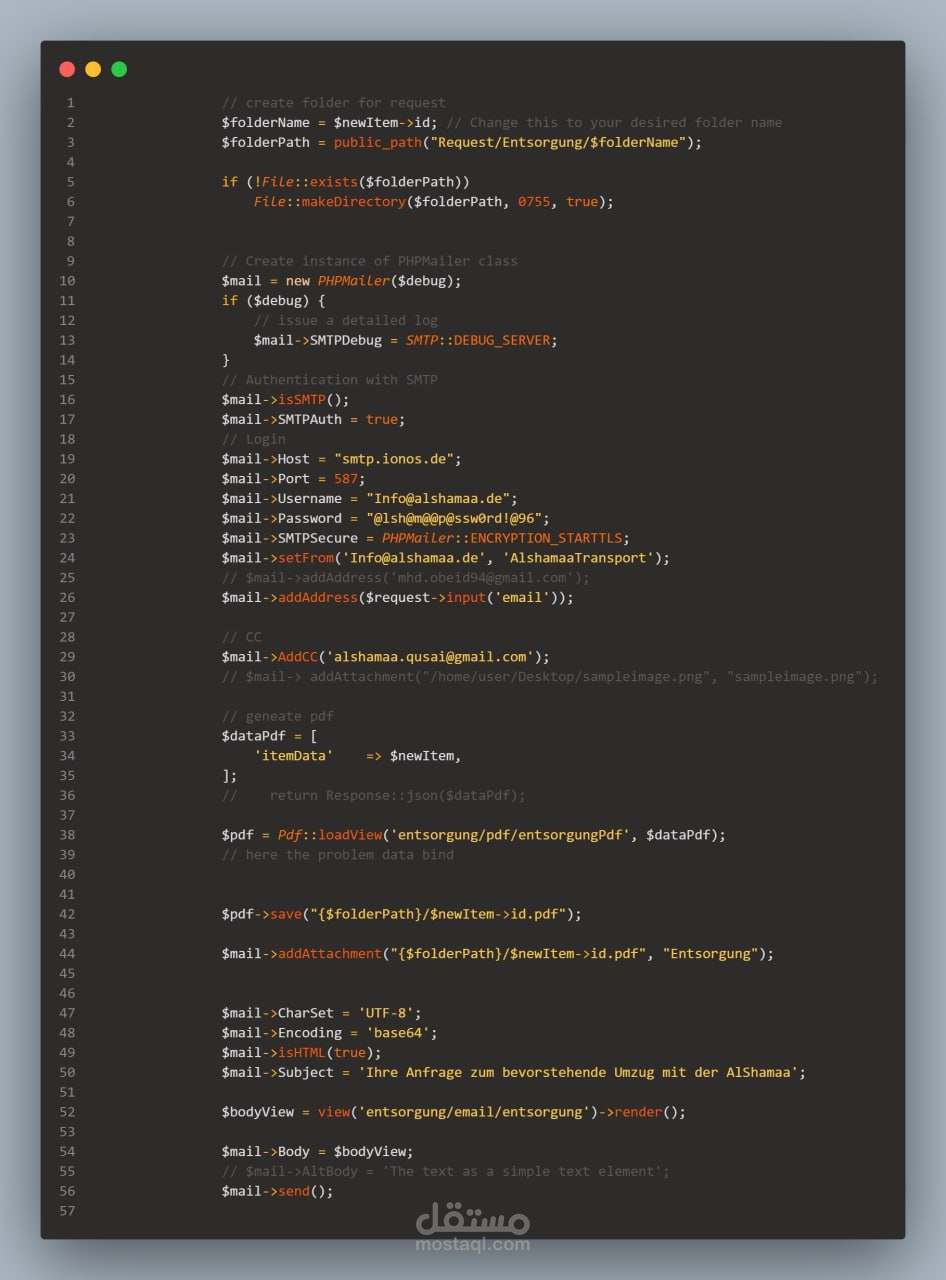Viewport: 946px width, 1280px height.
Task: Click "$mail->Body = $bodyView;" line
Action: 318,1151
